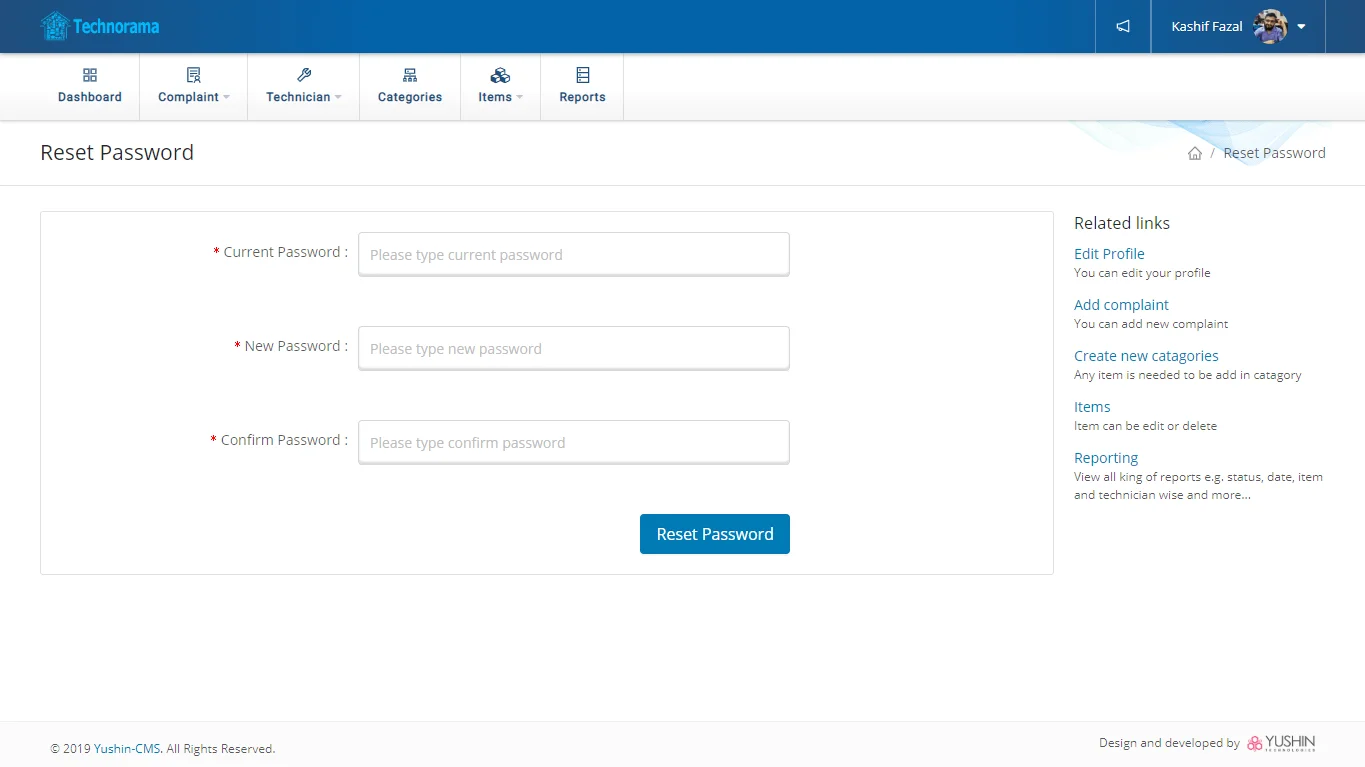Open the Create new catagories link

pyautogui.click(x=1146, y=356)
